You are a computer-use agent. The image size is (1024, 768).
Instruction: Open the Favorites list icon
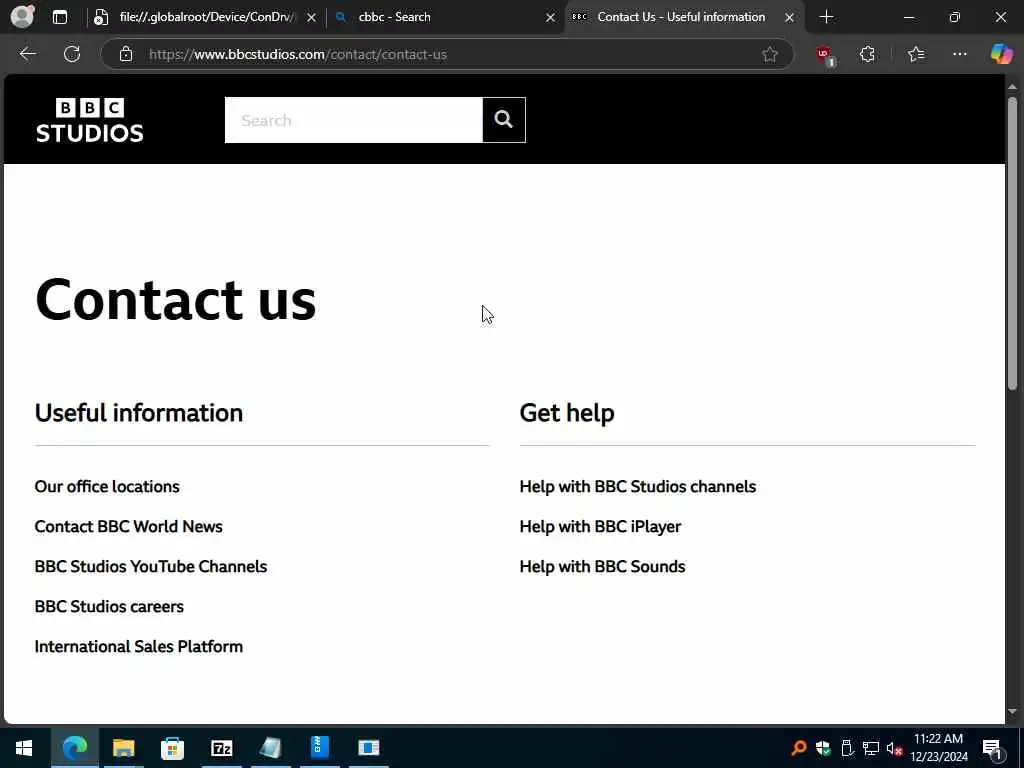coord(916,54)
